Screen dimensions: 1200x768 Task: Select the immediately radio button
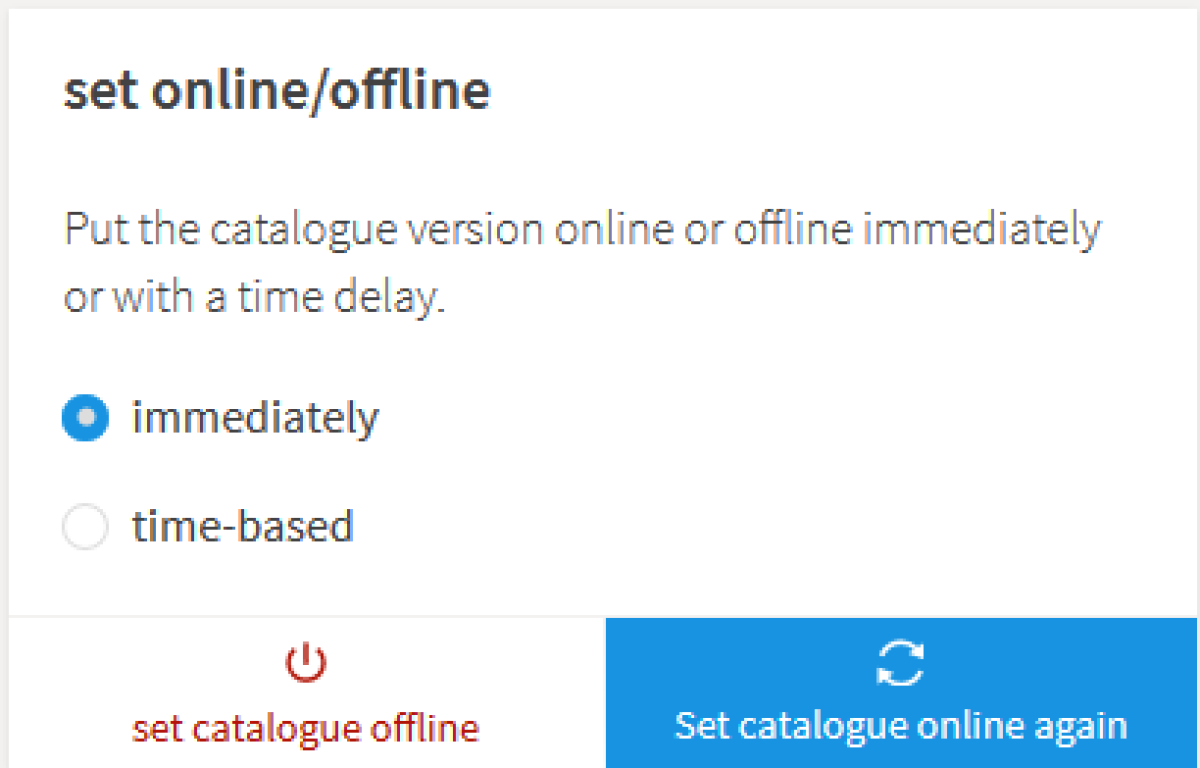pos(85,418)
